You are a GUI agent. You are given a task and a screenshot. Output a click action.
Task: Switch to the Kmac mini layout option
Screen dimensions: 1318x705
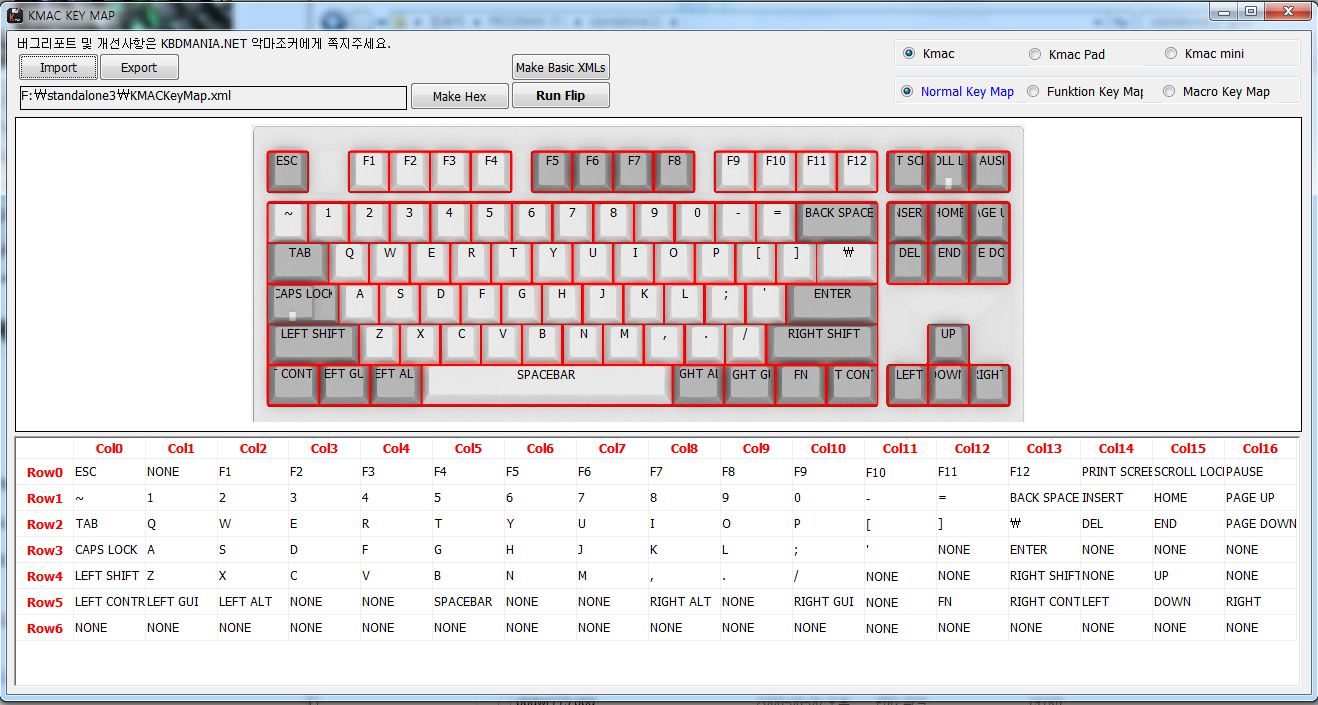1204,53
